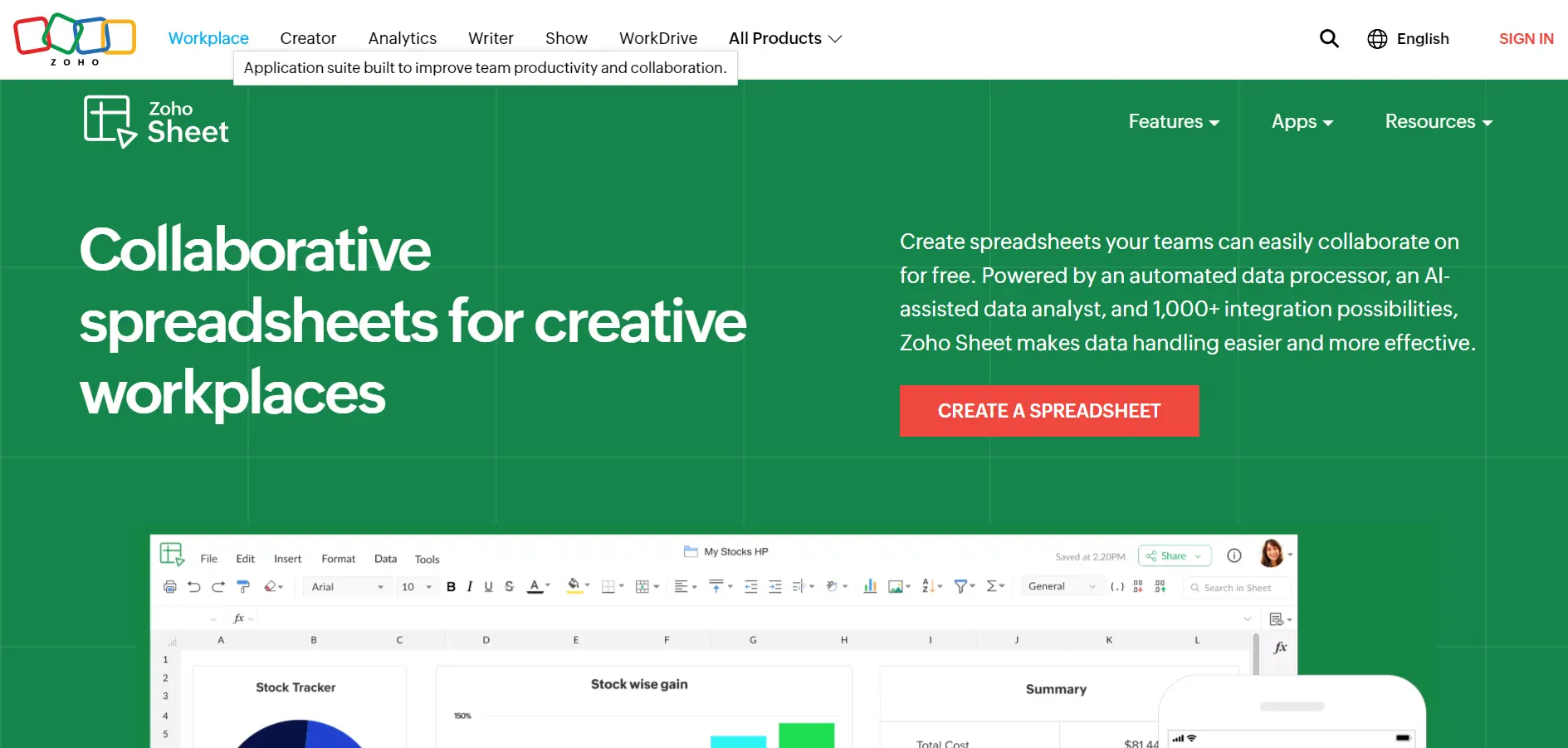The image size is (1568, 748).
Task: Click the A-Z sort icon
Action: (x=928, y=586)
